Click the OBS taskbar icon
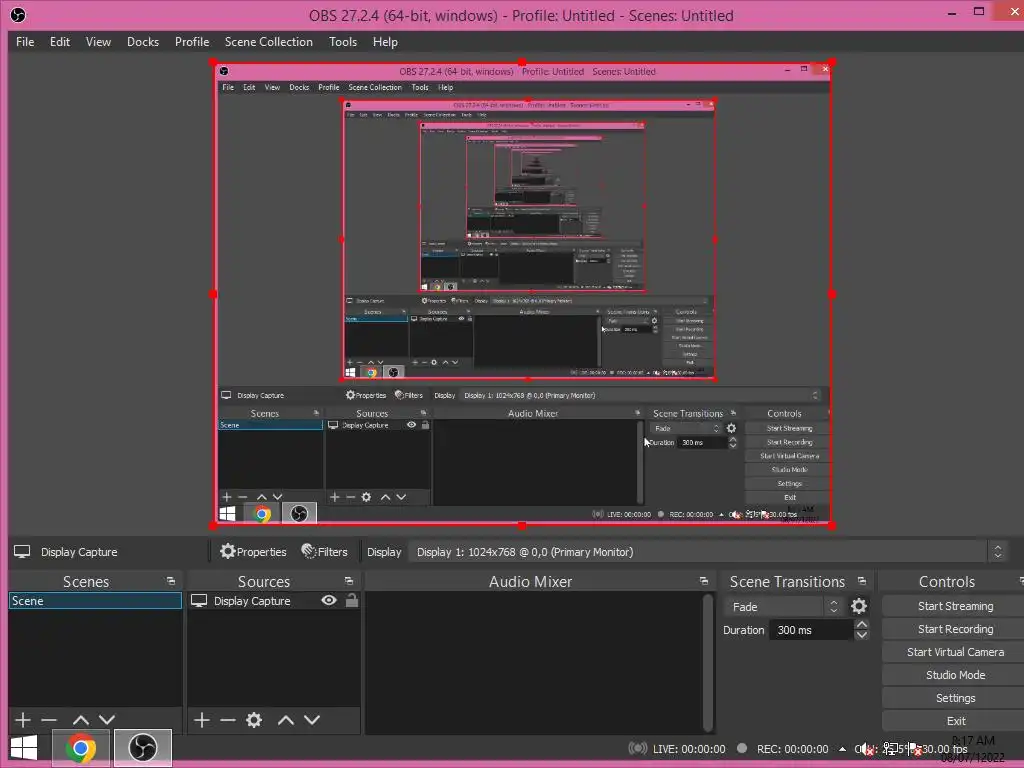This screenshot has height=768, width=1024. [x=143, y=748]
